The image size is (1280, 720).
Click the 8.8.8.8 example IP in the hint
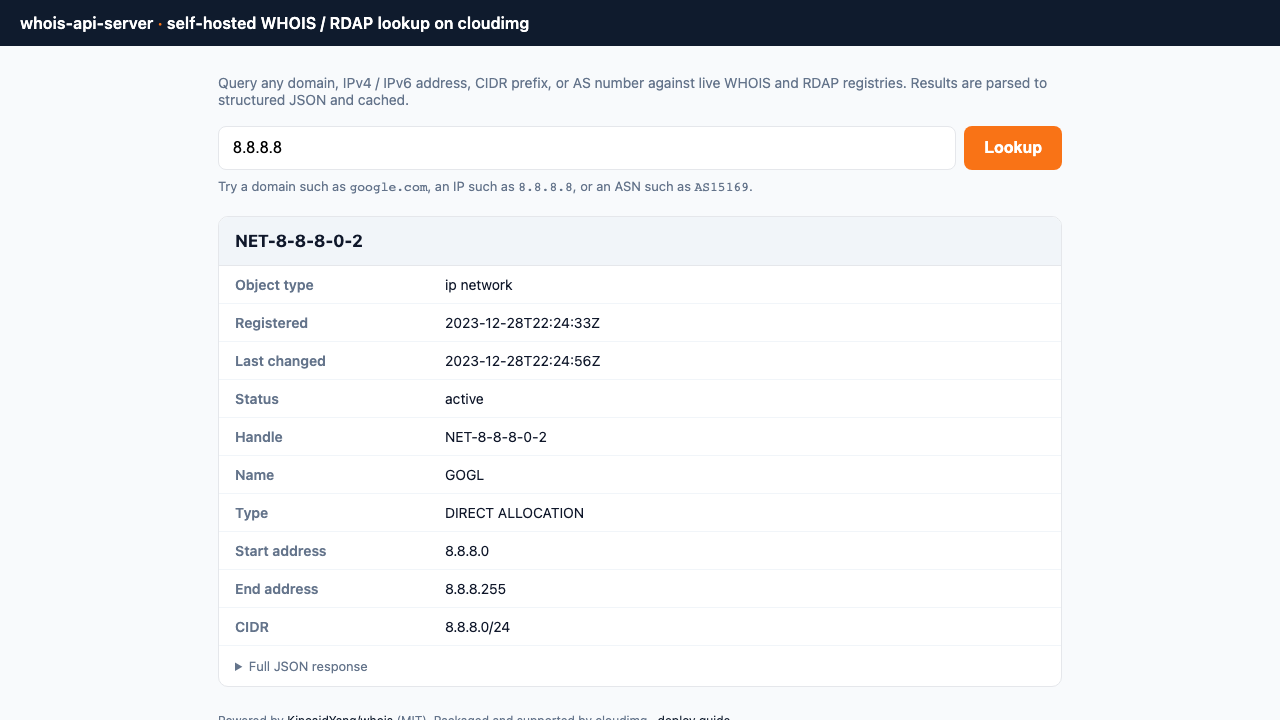click(x=545, y=187)
